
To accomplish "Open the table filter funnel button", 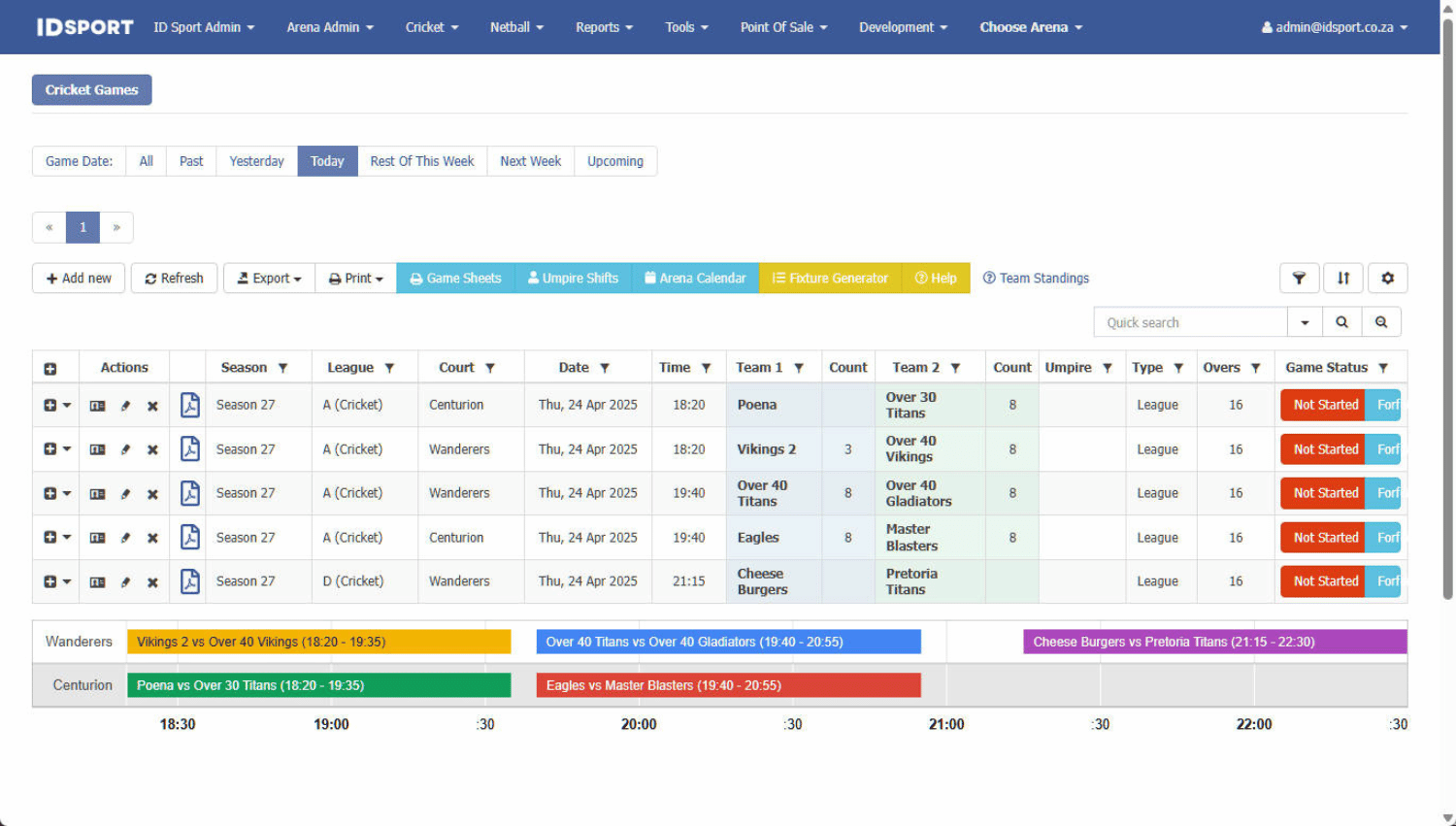I will point(1299,279).
